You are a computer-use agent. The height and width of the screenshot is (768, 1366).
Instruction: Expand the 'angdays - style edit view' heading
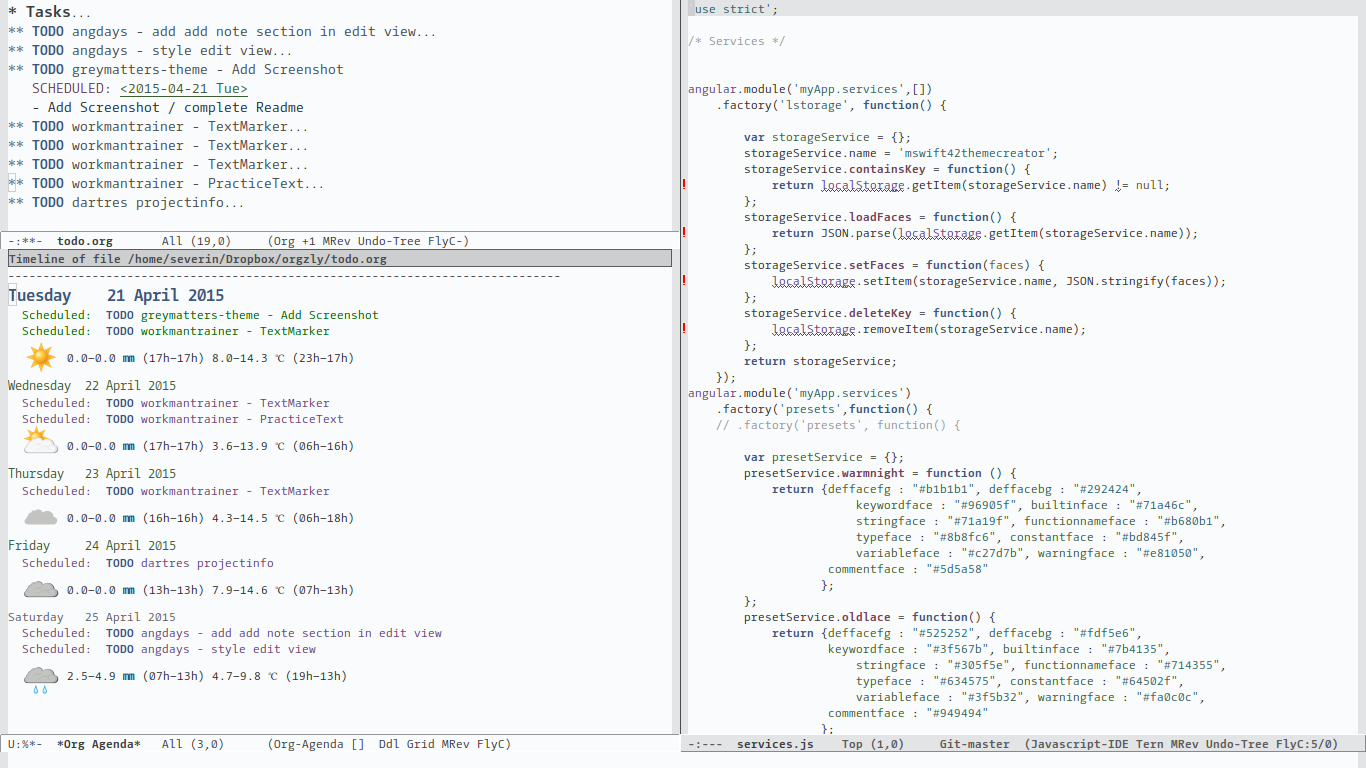pyautogui.click(x=150, y=50)
